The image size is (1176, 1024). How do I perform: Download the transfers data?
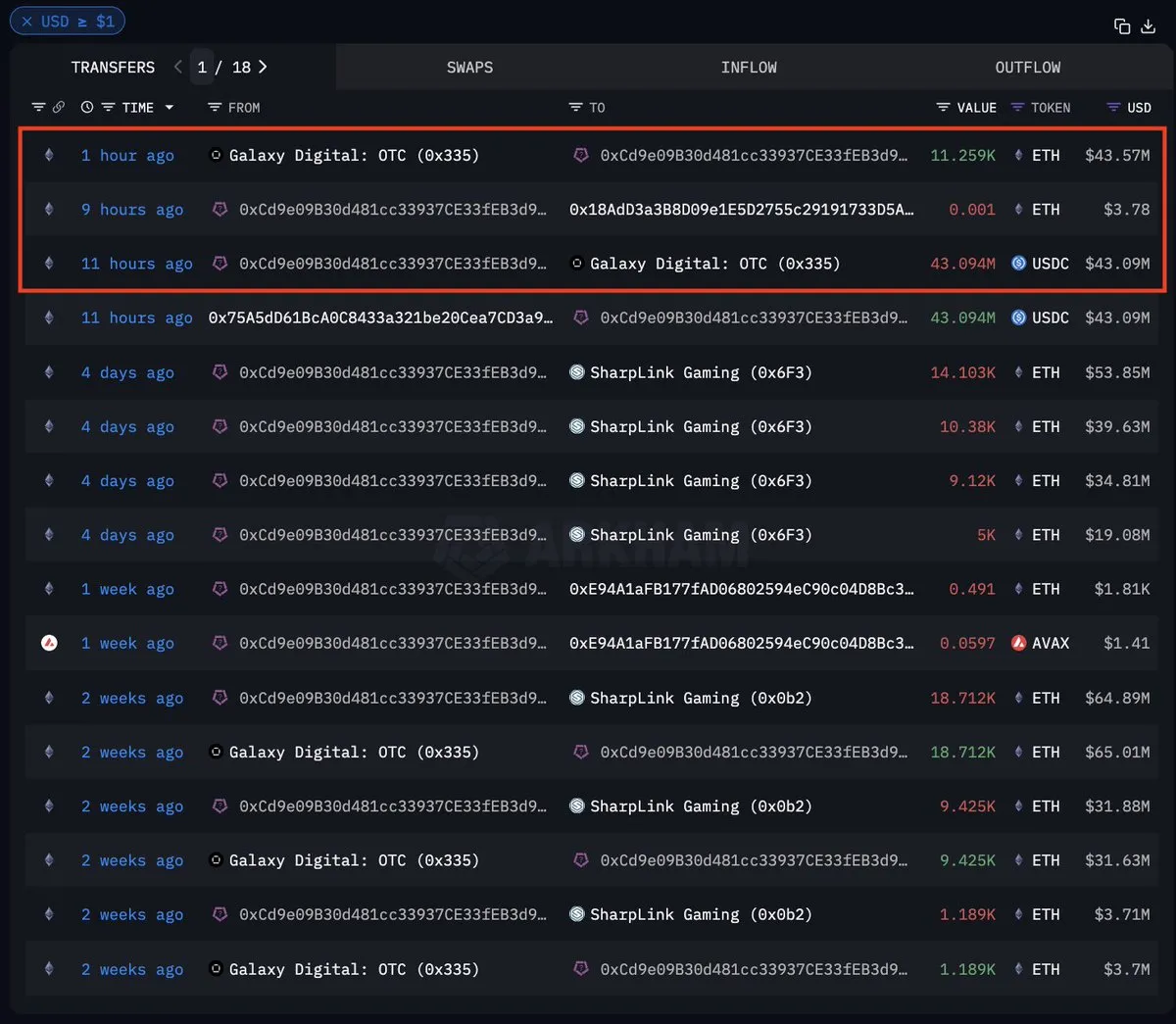pyautogui.click(x=1149, y=26)
